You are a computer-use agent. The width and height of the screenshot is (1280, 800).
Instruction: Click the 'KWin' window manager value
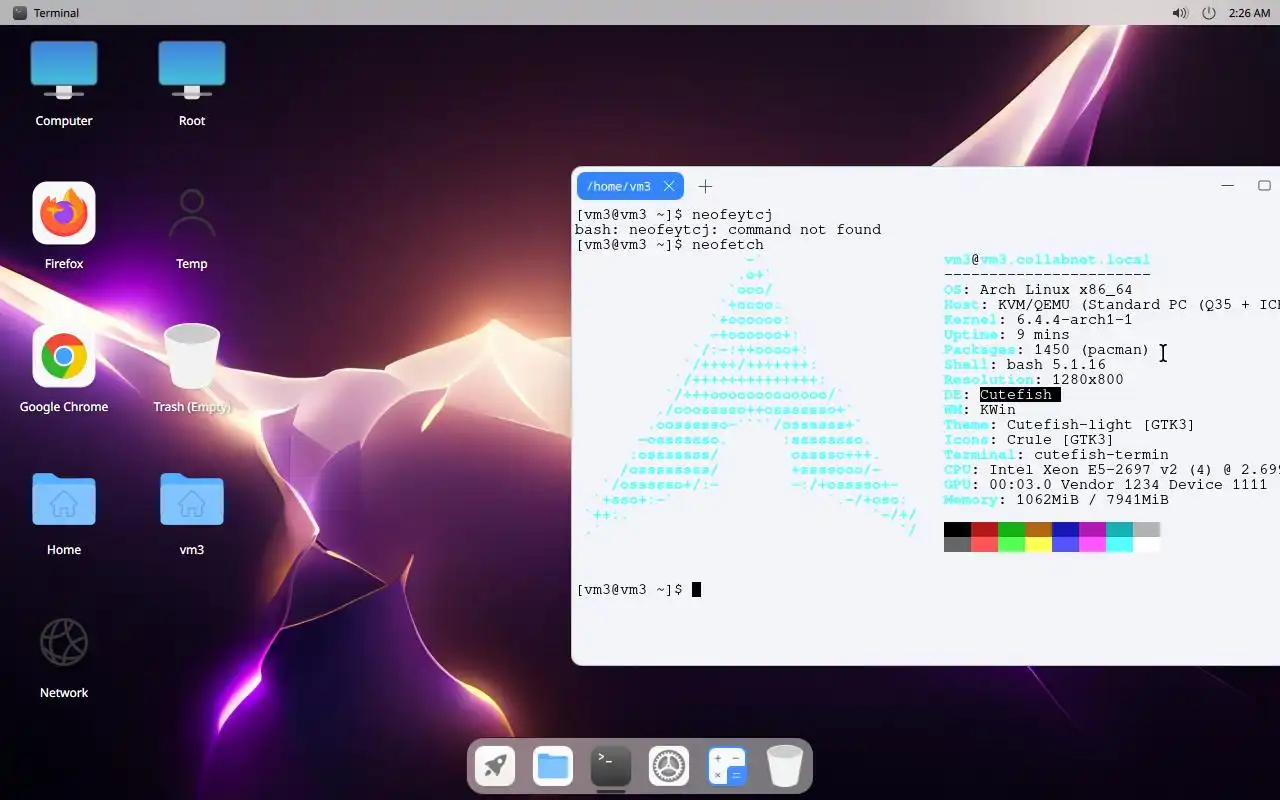click(998, 410)
